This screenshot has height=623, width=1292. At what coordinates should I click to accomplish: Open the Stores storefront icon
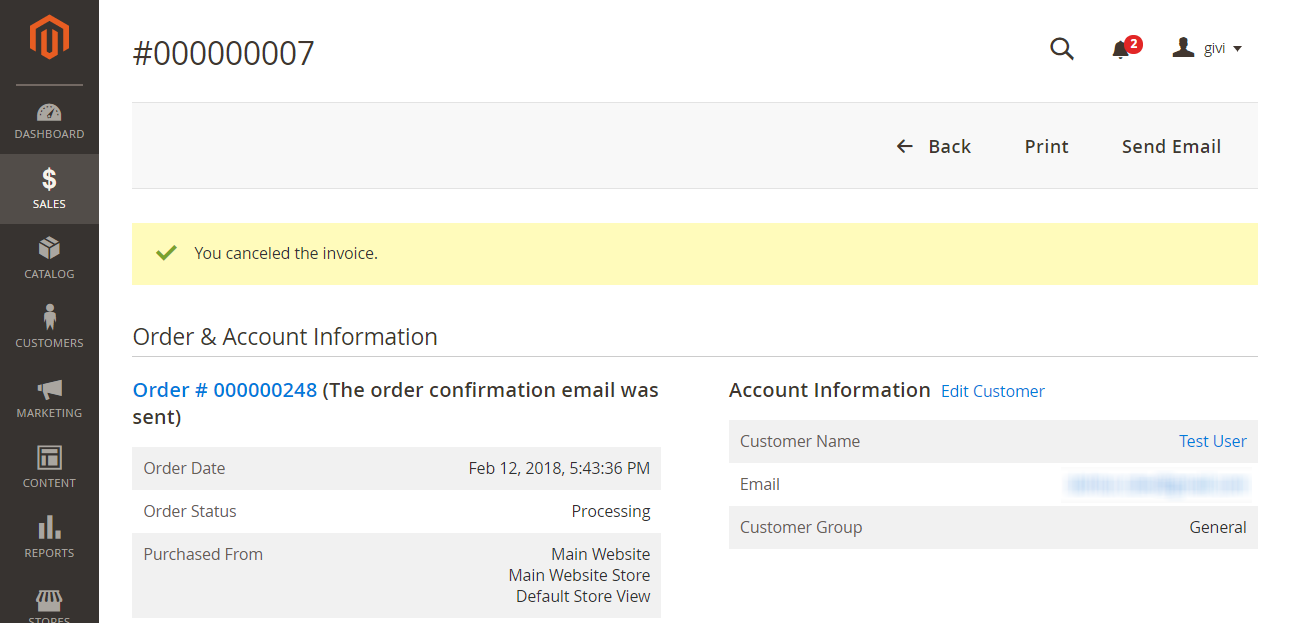pos(49,599)
